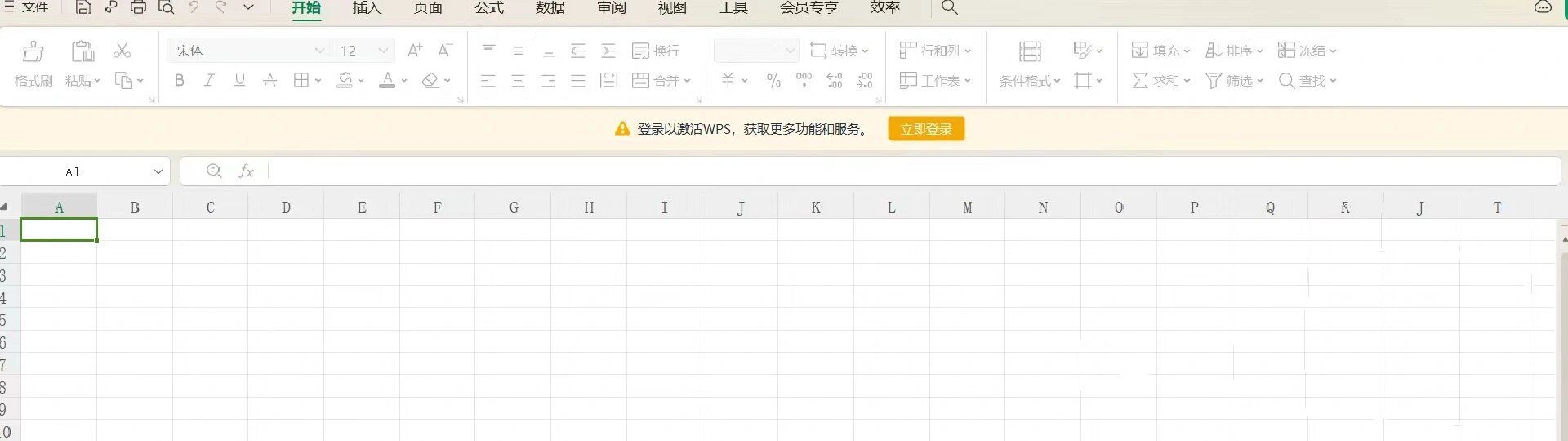Toggle align text right

[x=549, y=81]
